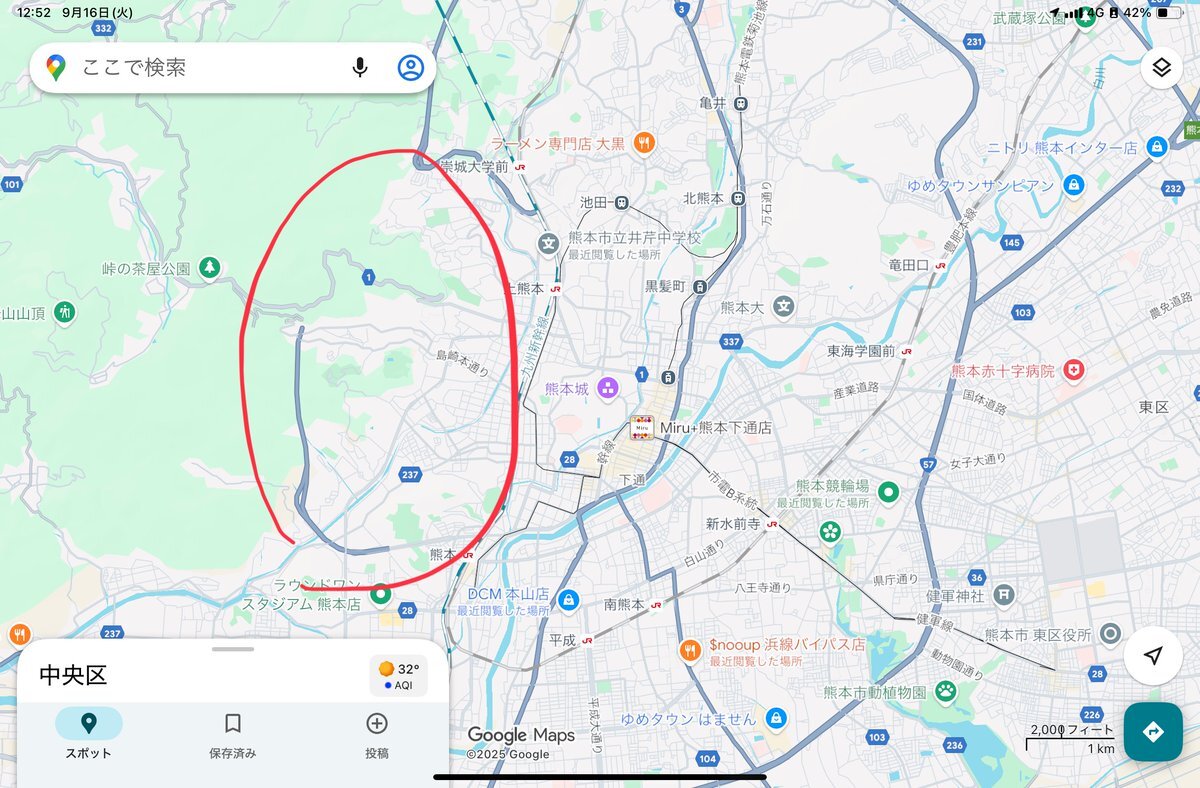Open the map layers button

[1161, 67]
